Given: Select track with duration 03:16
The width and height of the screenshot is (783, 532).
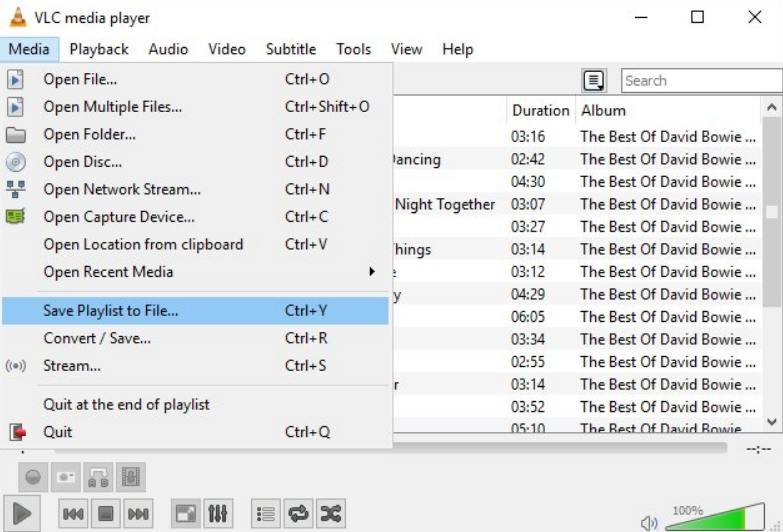Looking at the screenshot, I should 577,136.
